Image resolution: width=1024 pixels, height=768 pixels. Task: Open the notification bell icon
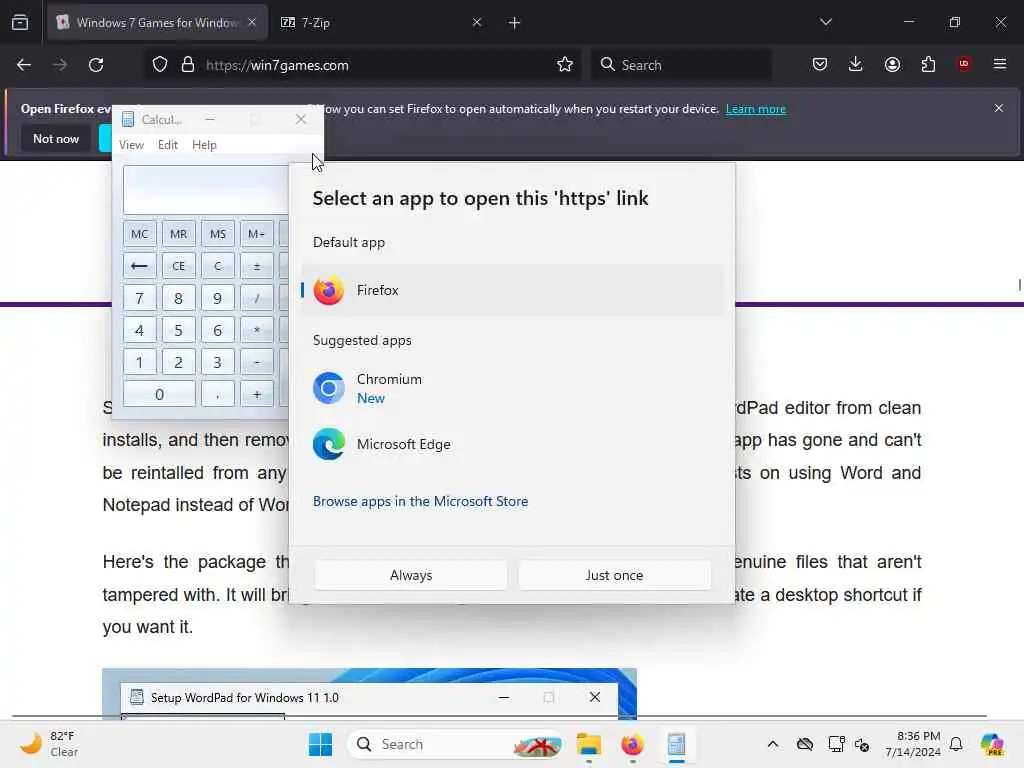pyautogui.click(x=956, y=744)
